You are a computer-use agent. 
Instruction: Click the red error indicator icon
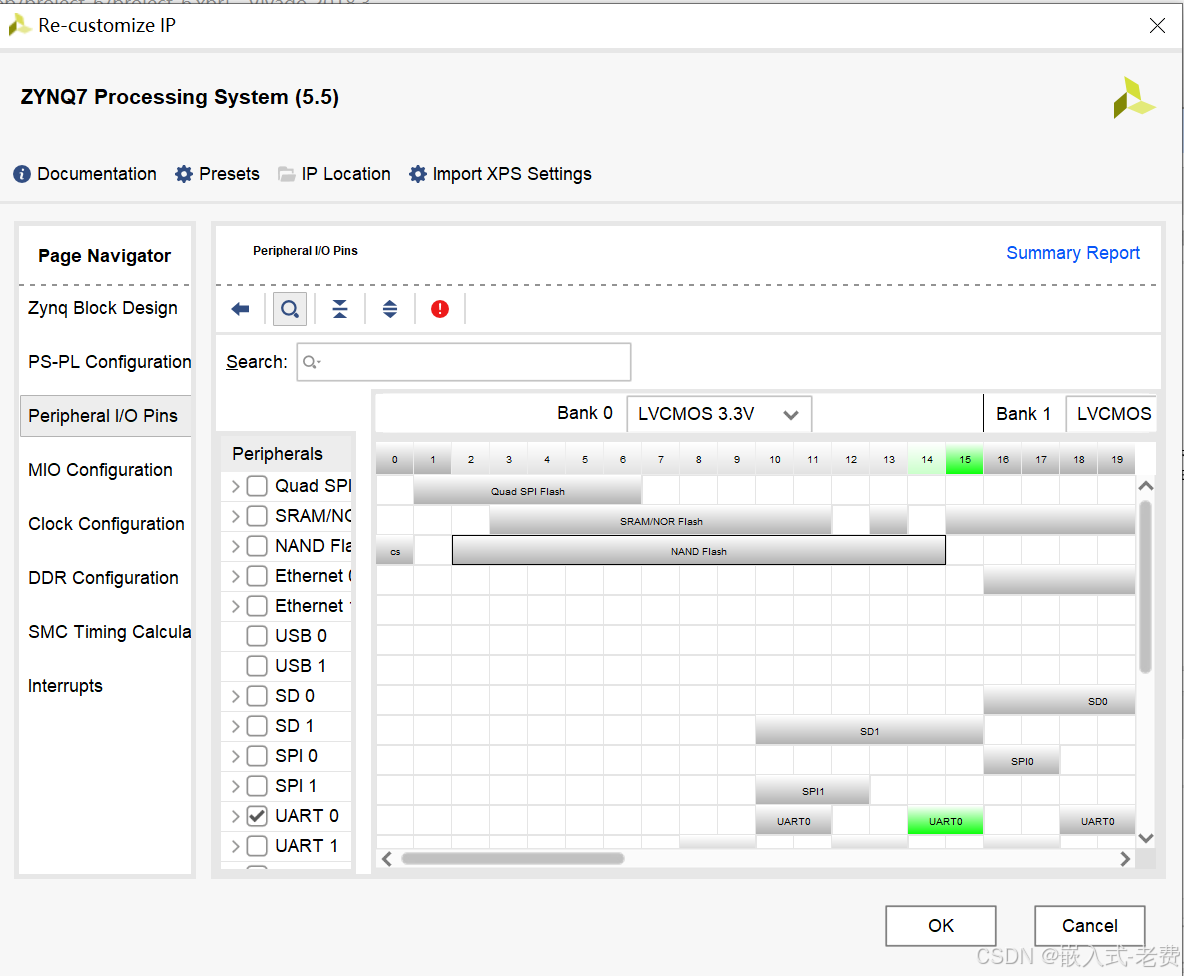439,309
